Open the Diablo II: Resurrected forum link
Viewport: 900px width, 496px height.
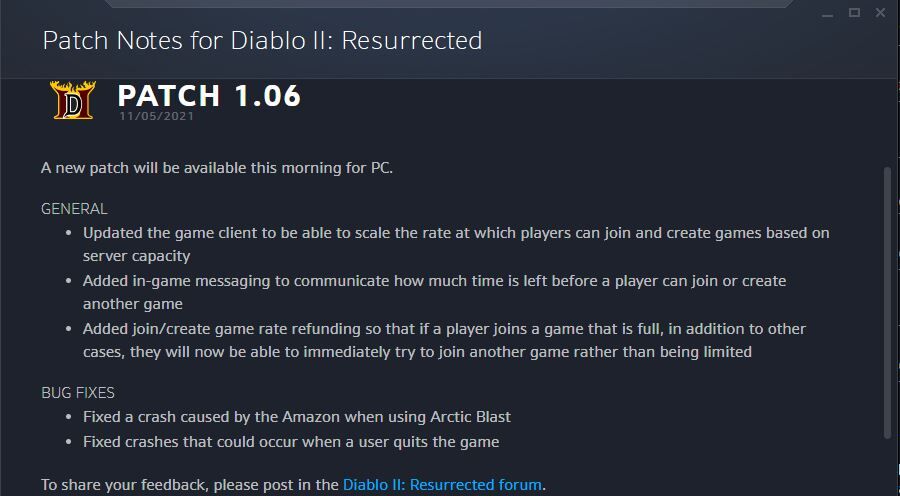(442, 485)
